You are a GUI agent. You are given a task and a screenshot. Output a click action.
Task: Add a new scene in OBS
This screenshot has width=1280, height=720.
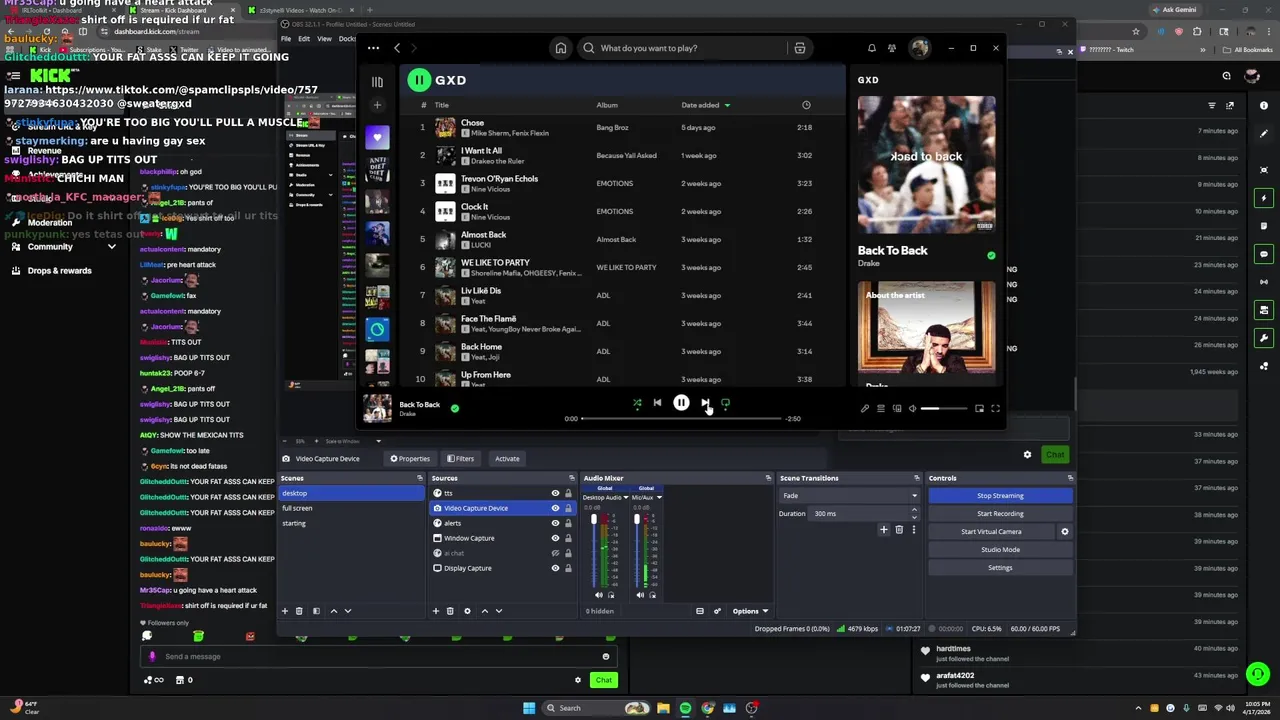click(x=285, y=611)
